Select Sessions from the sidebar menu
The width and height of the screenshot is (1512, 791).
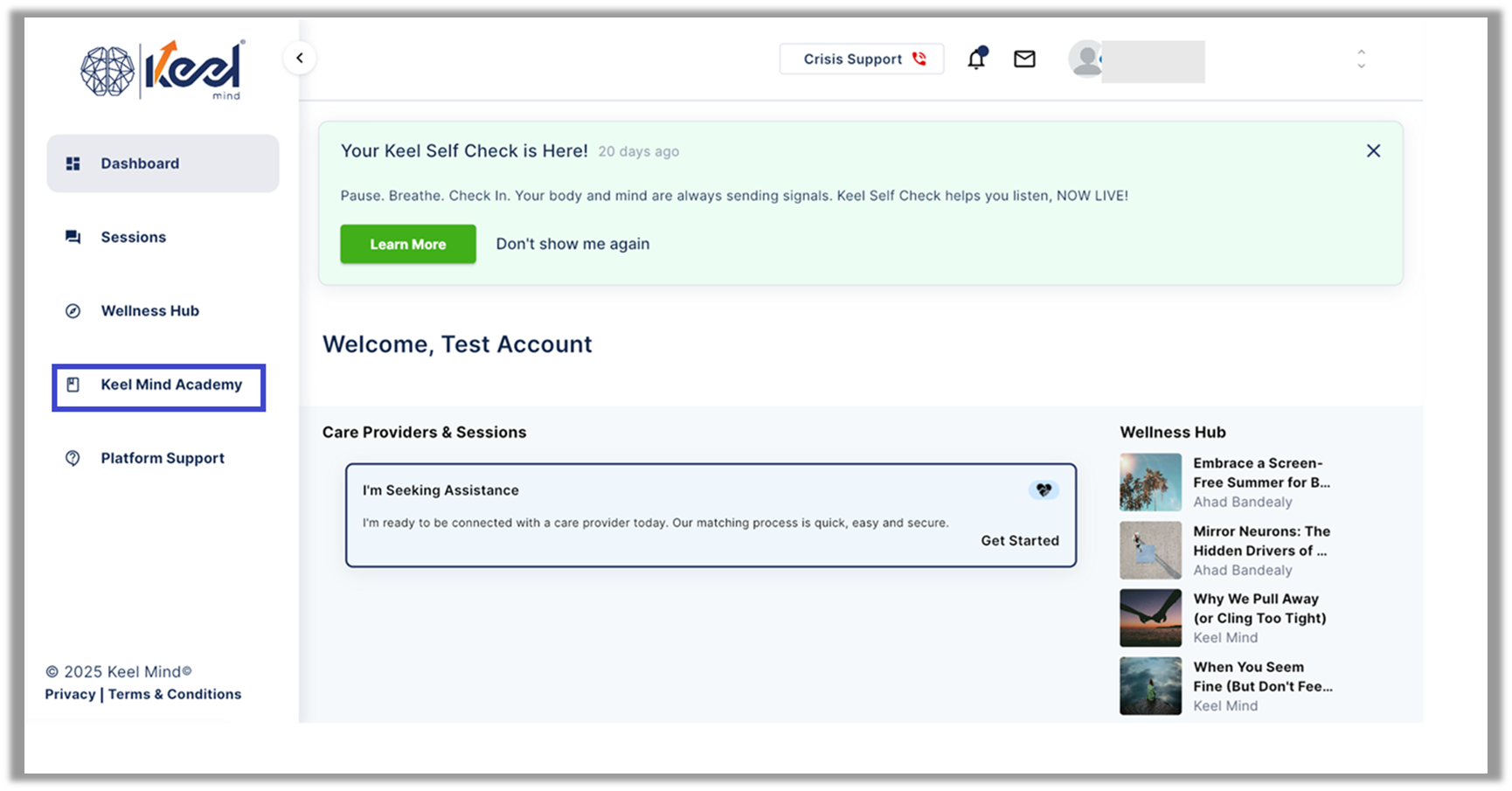tap(133, 236)
